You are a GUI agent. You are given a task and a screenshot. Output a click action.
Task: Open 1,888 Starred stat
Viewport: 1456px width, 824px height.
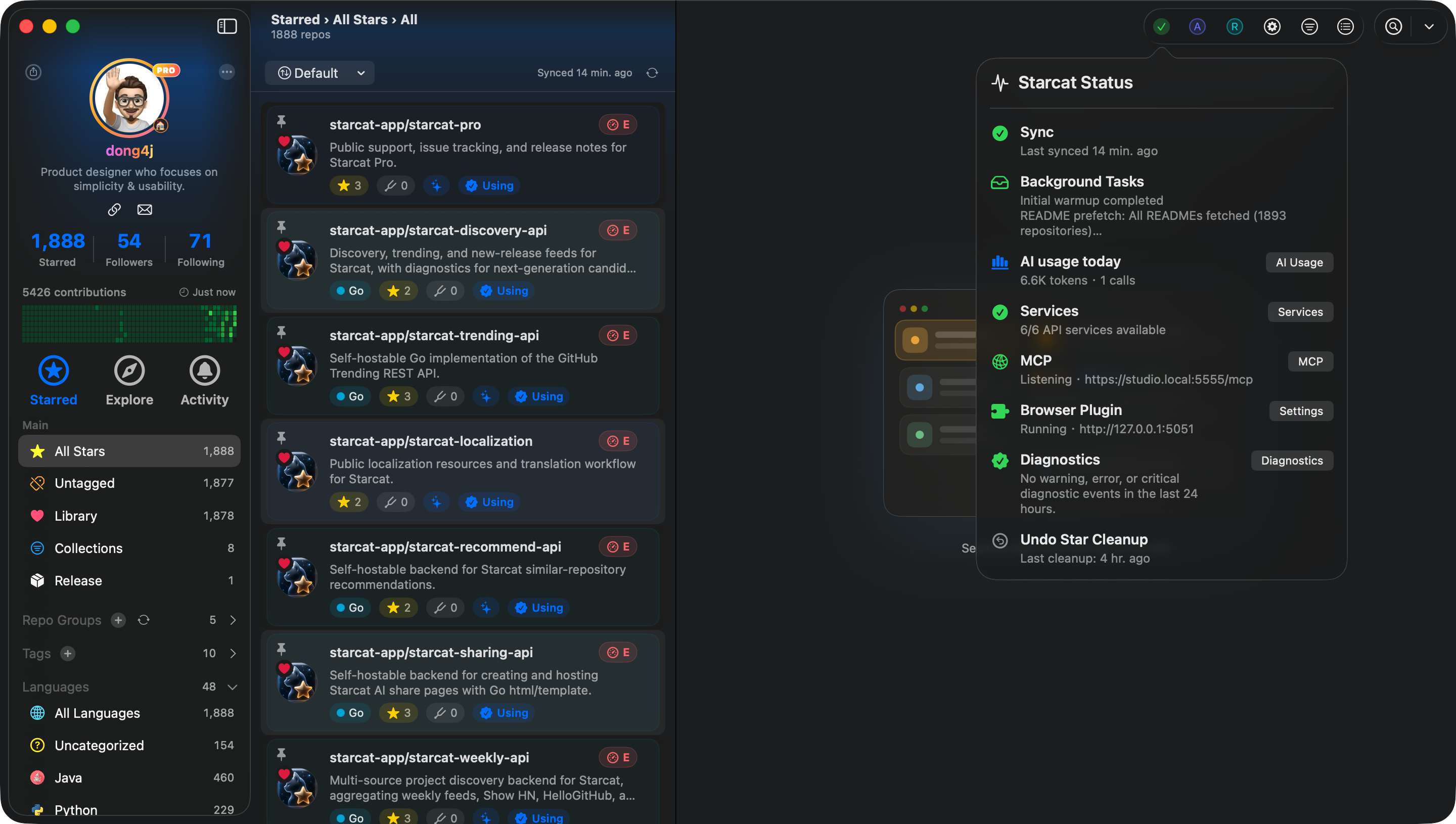click(x=58, y=249)
